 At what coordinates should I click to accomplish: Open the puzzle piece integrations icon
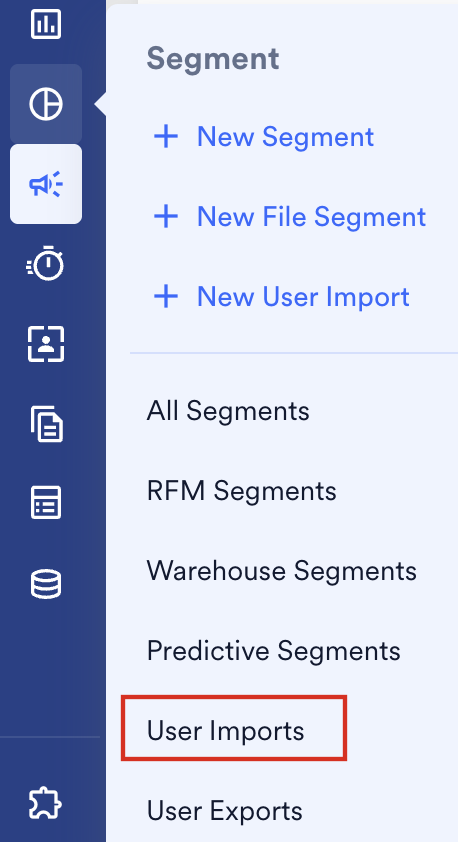[45, 804]
